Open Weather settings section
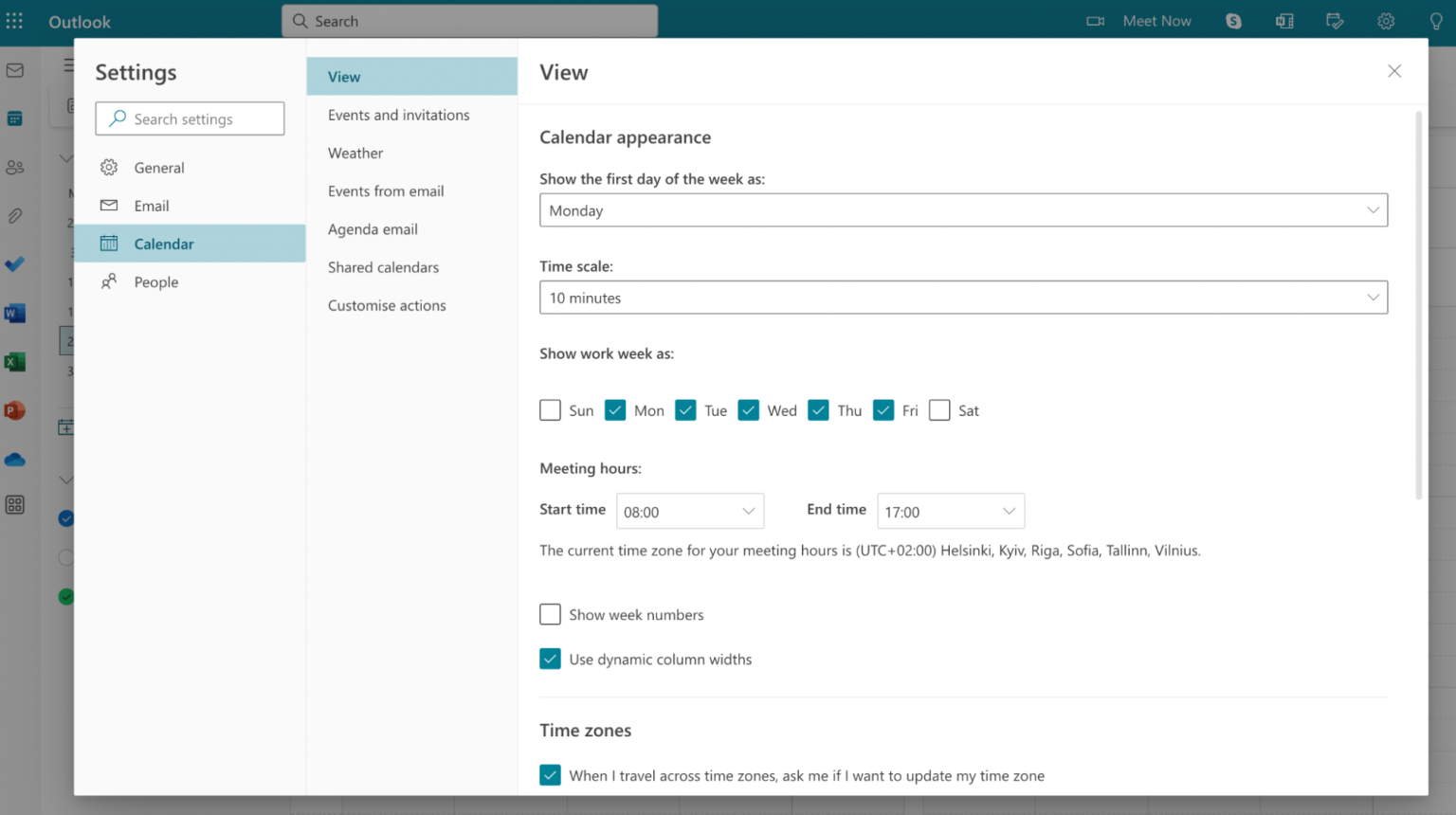Screen dimensions: 1456x815 tap(412, 153)
